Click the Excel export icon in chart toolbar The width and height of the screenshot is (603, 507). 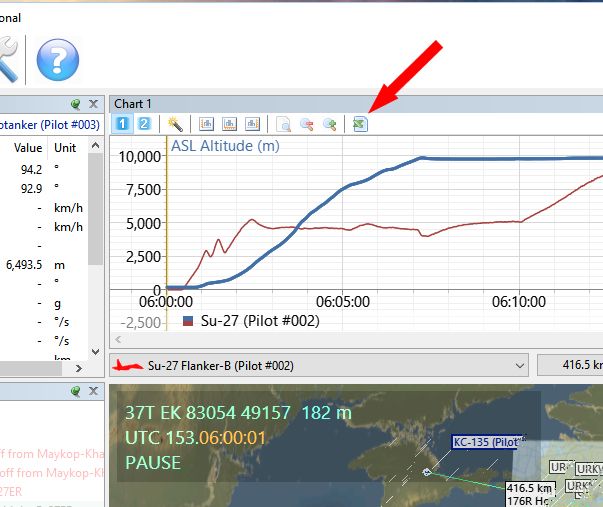pos(360,124)
